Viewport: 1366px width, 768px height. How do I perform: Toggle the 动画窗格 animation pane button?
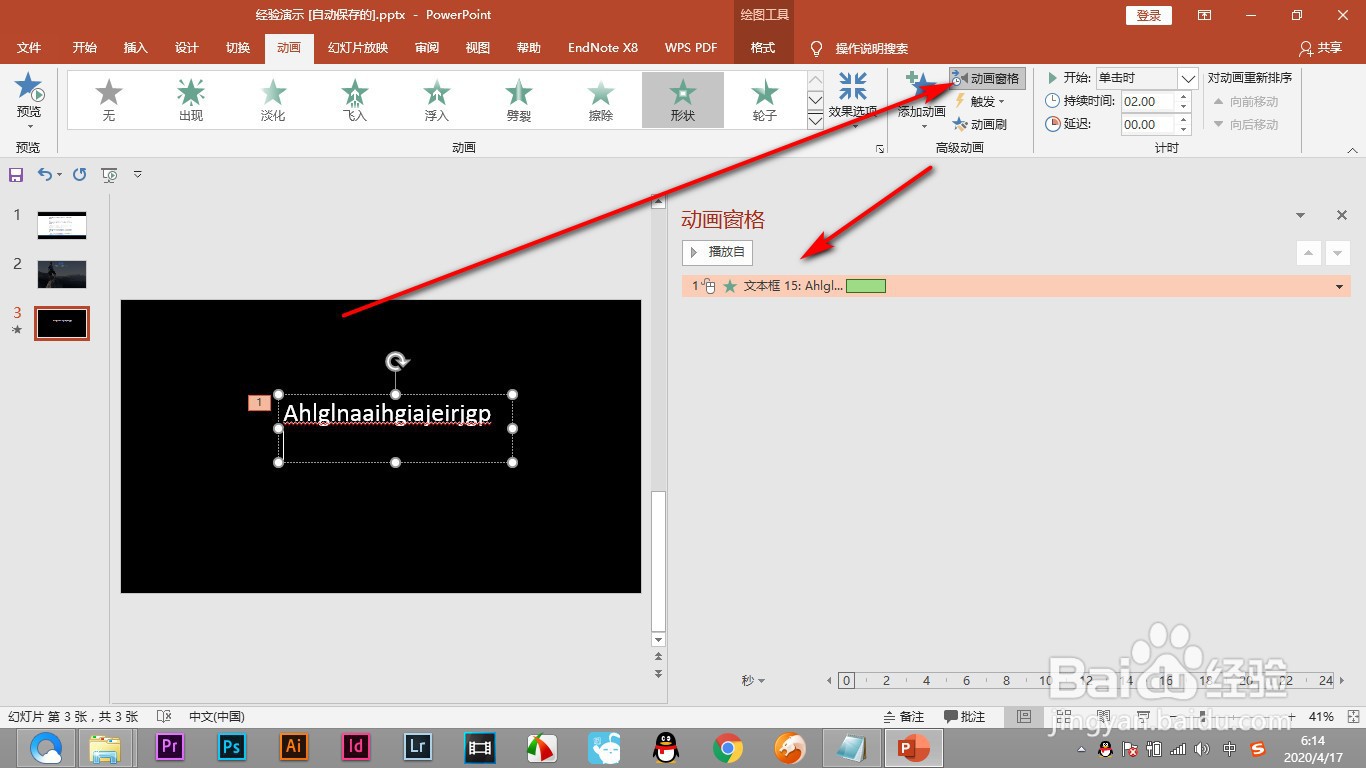pos(987,78)
